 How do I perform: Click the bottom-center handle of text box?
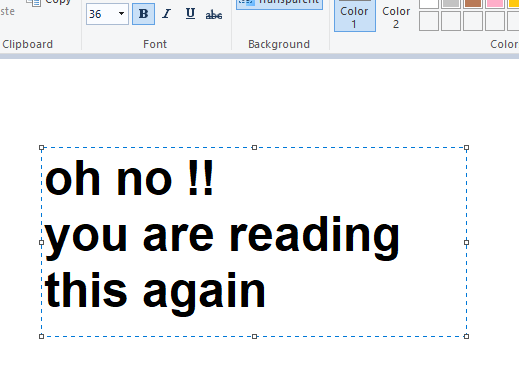(x=254, y=336)
